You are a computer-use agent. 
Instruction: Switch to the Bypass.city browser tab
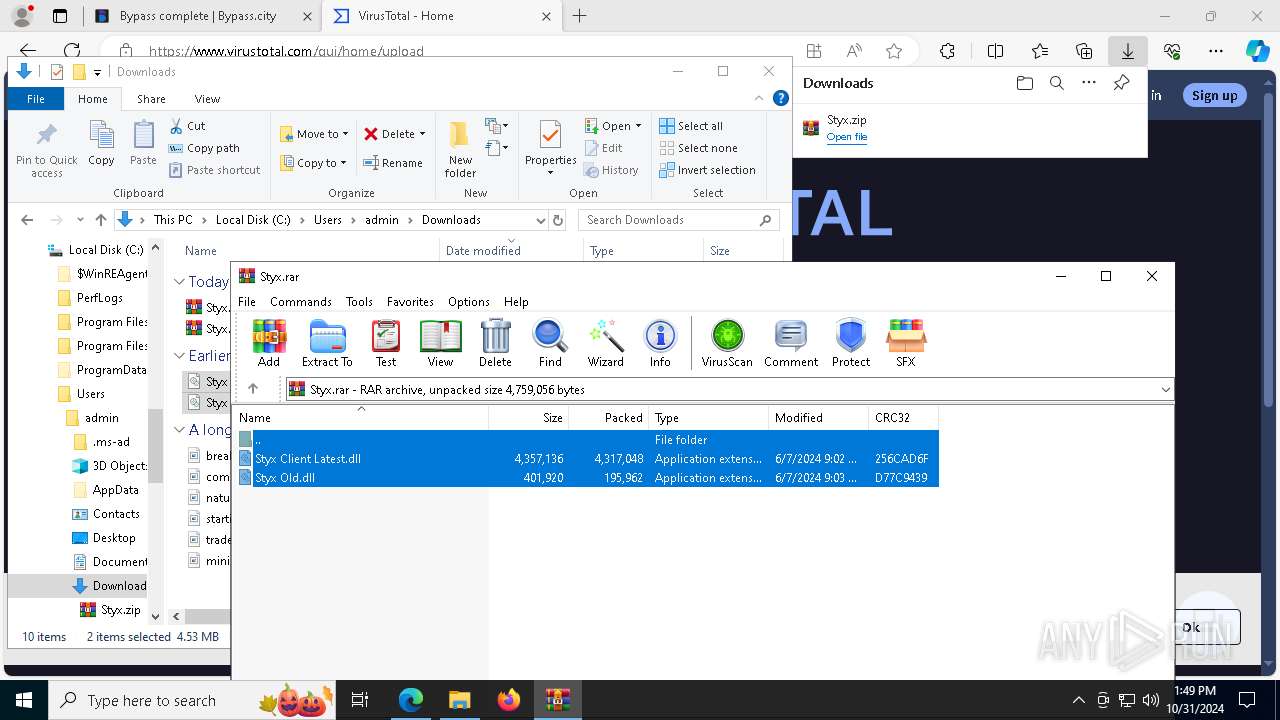[x=203, y=16]
